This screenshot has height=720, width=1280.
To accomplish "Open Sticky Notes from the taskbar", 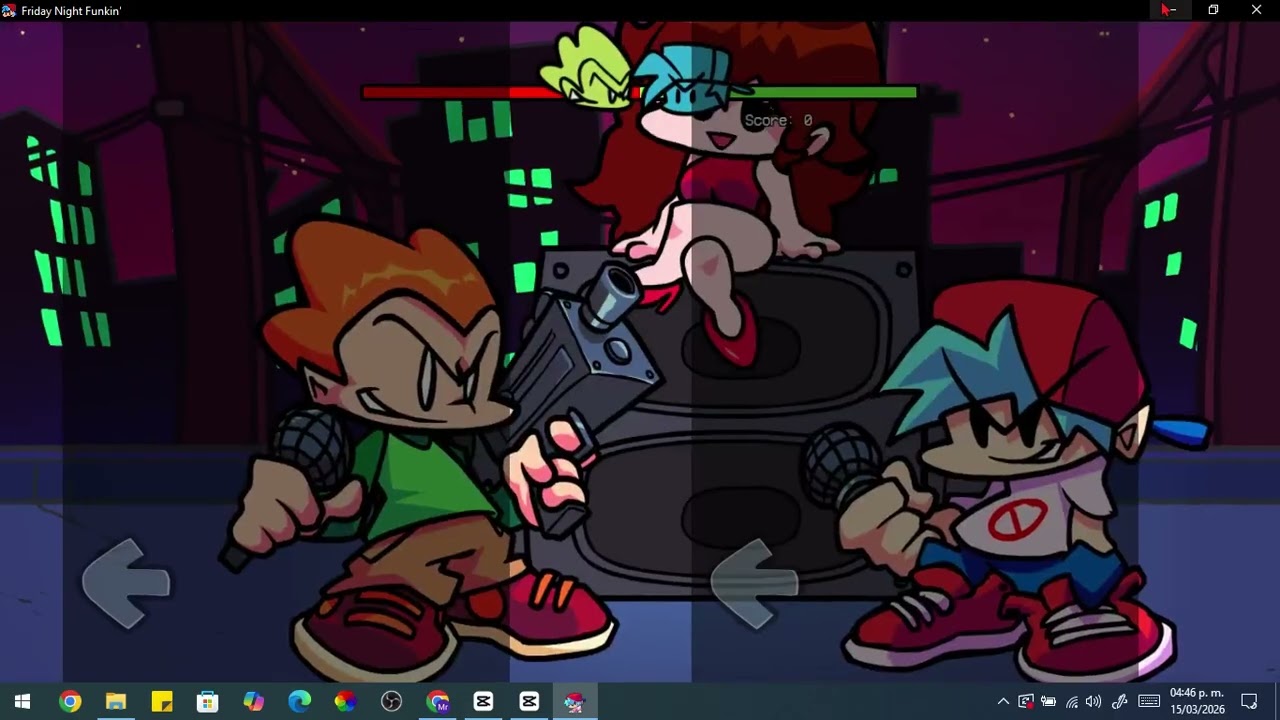I will point(162,702).
